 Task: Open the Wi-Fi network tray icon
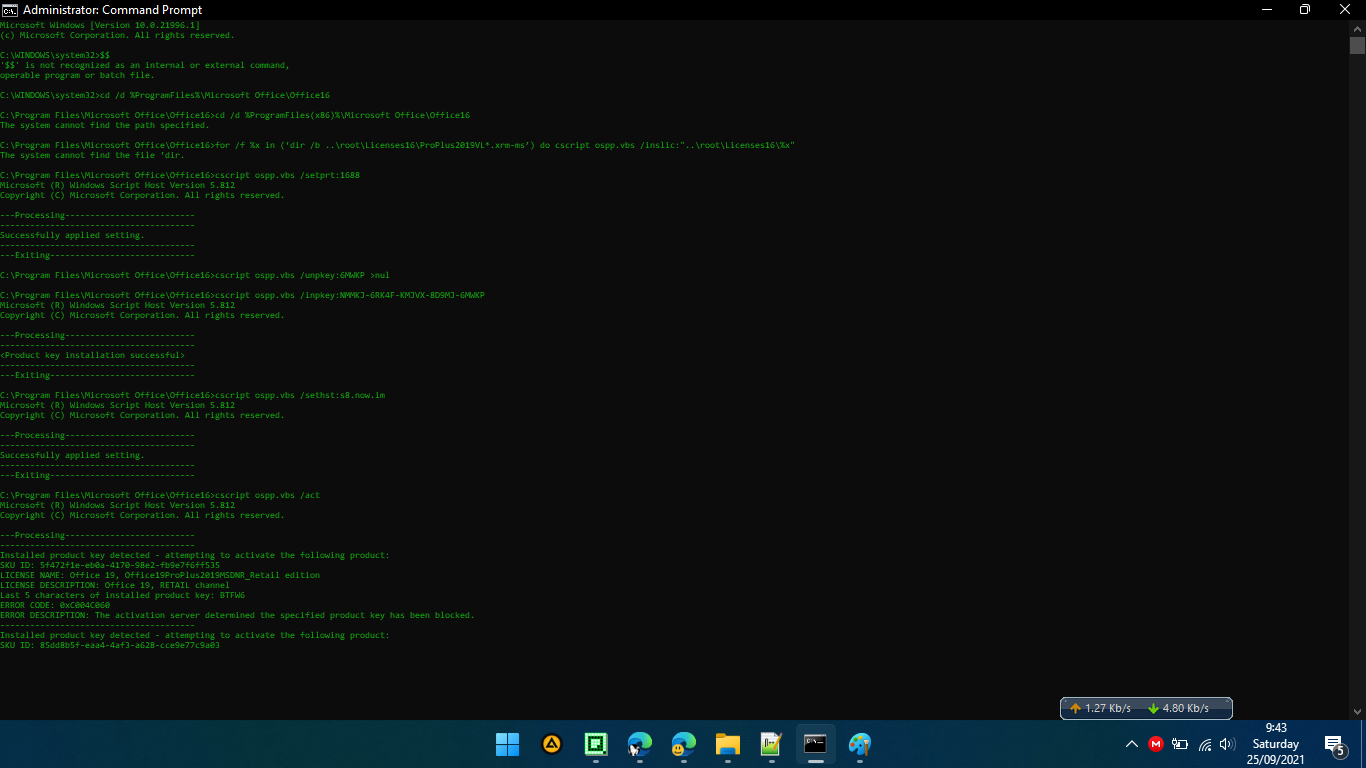pos(1205,744)
